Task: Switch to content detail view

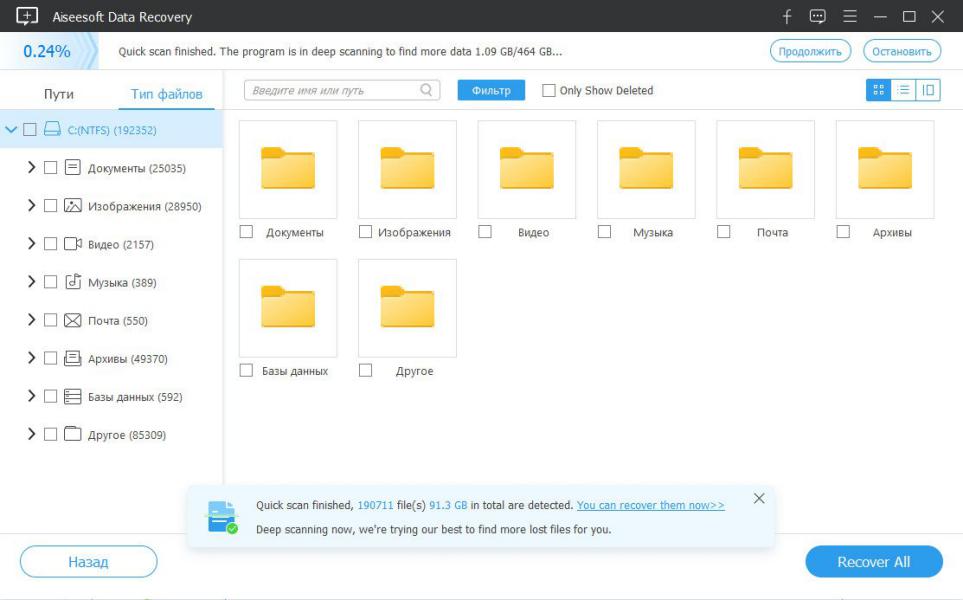Action: pos(927,90)
